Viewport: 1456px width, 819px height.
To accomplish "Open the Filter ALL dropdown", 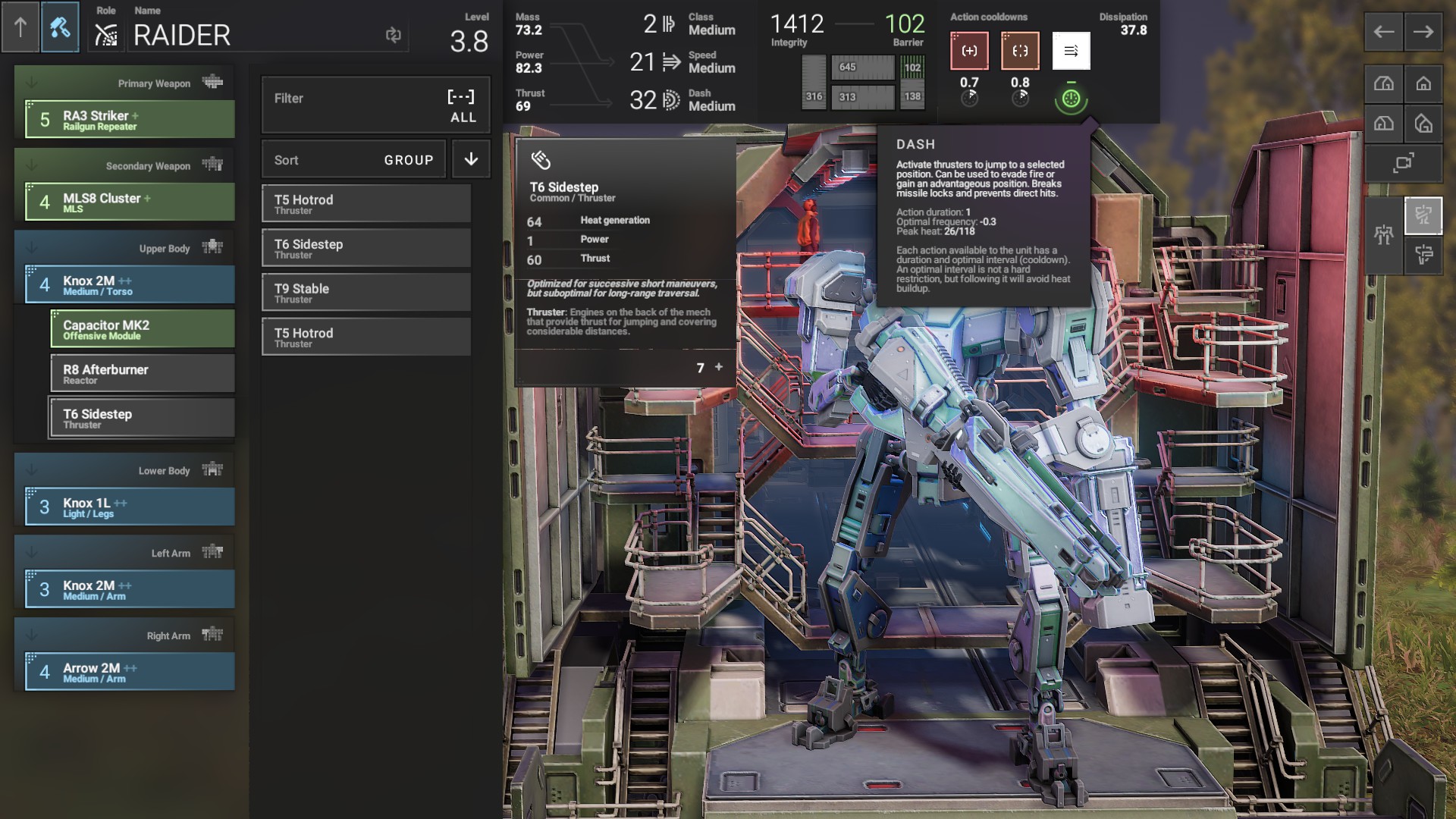I will point(375,105).
